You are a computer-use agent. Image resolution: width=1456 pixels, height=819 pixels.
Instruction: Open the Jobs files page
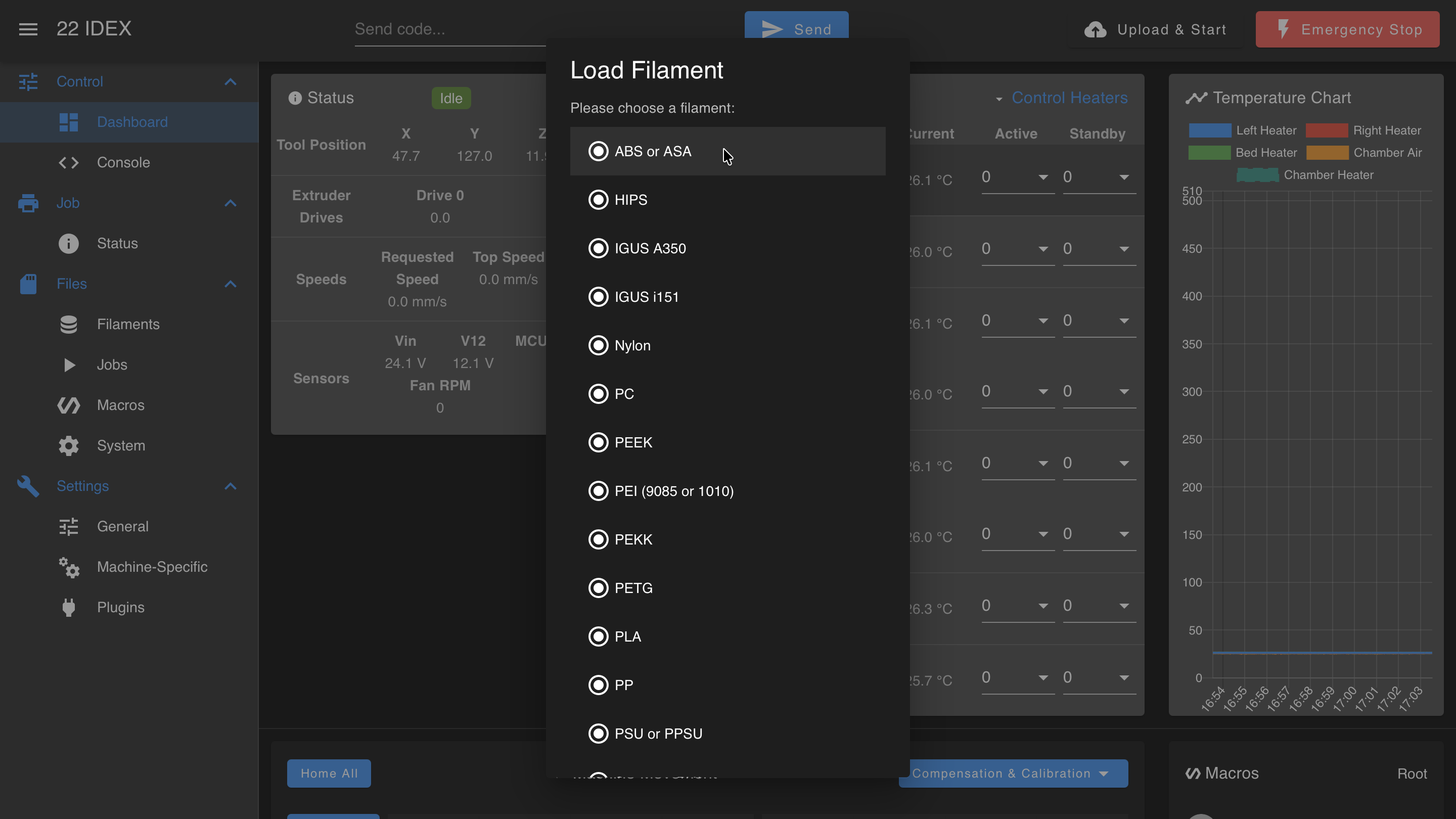(129, 365)
